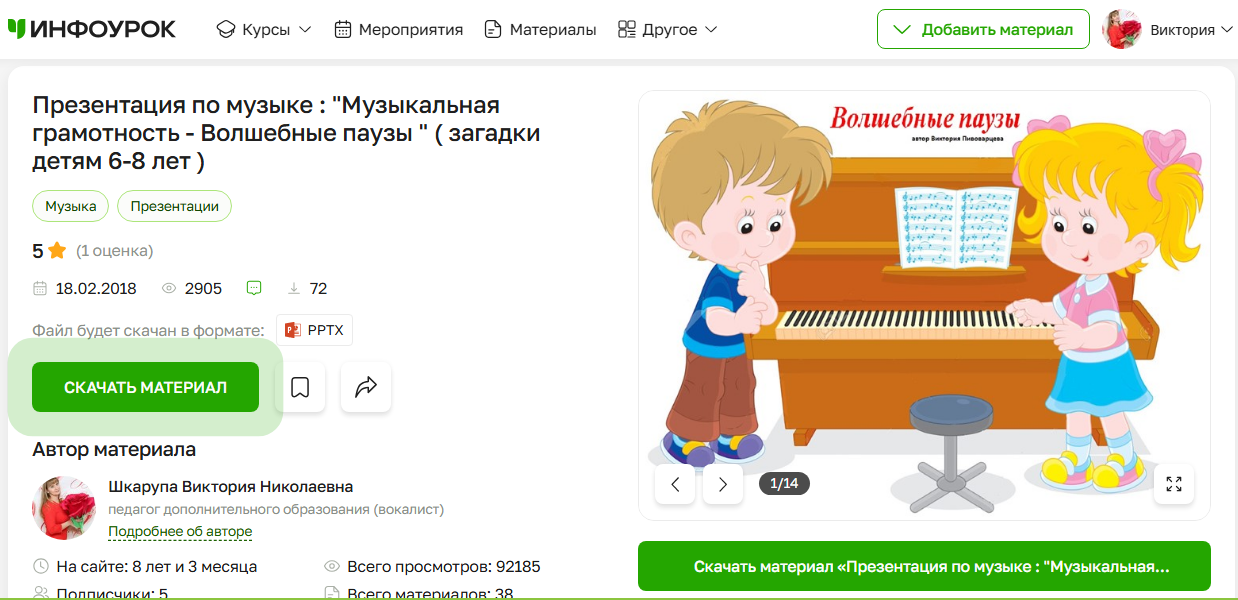
Task: Follow the Подробнее об авторе link
Action: click(180, 531)
